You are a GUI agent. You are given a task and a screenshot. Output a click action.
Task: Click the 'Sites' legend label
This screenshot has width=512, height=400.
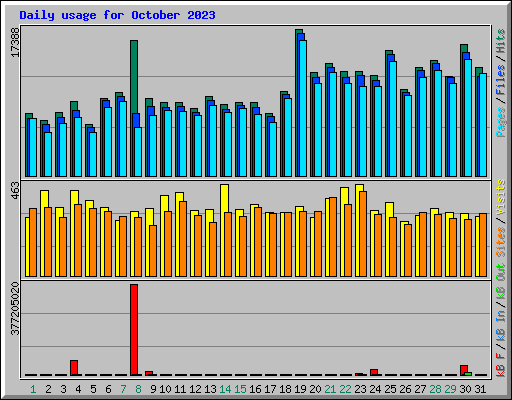501,242
